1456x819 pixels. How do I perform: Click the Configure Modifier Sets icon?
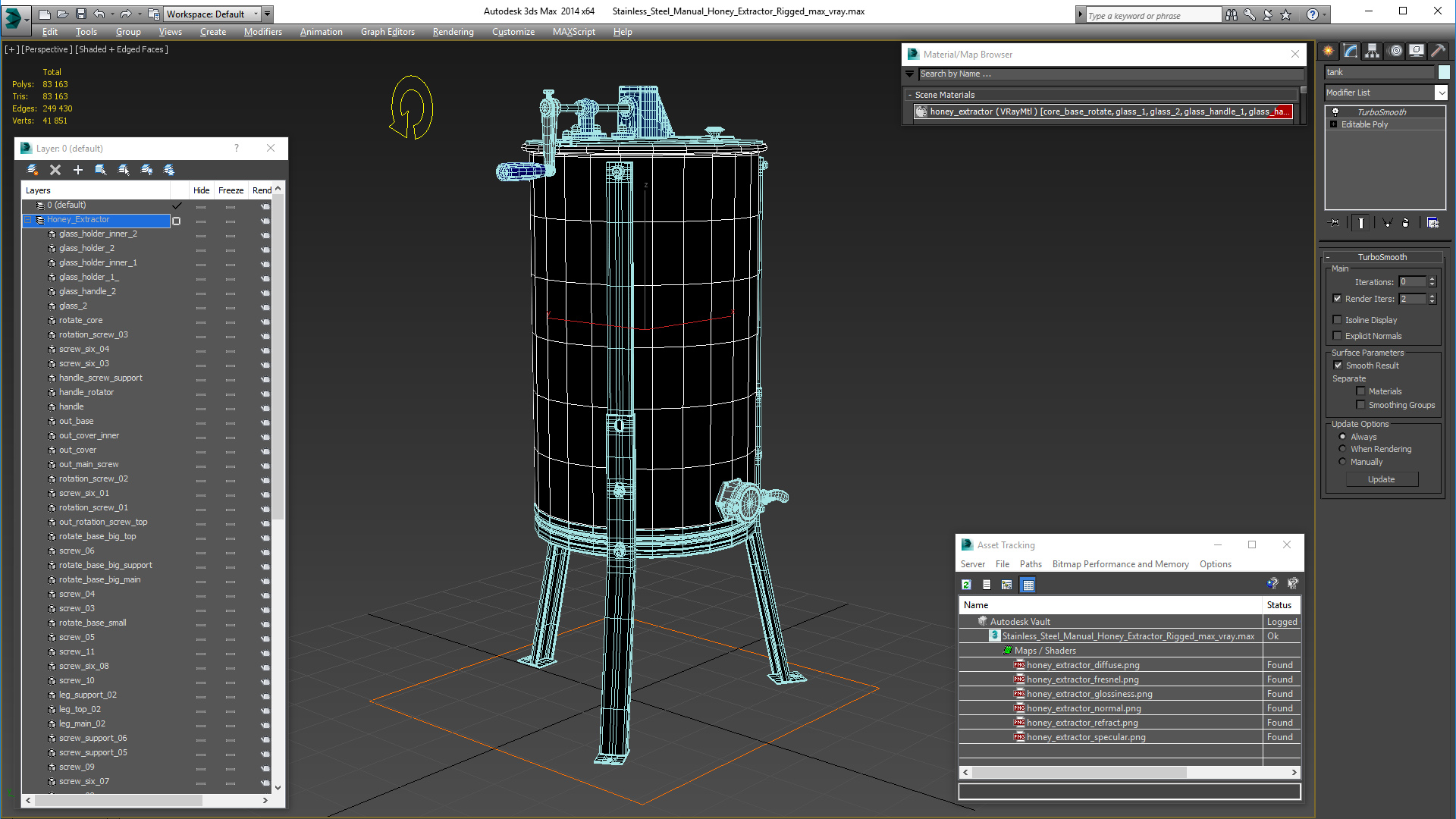(x=1432, y=223)
